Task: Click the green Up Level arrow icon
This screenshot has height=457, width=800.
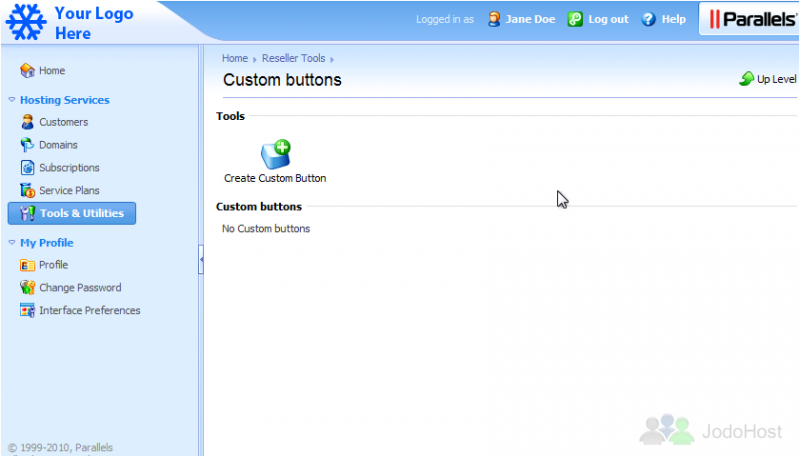Action: tap(746, 79)
